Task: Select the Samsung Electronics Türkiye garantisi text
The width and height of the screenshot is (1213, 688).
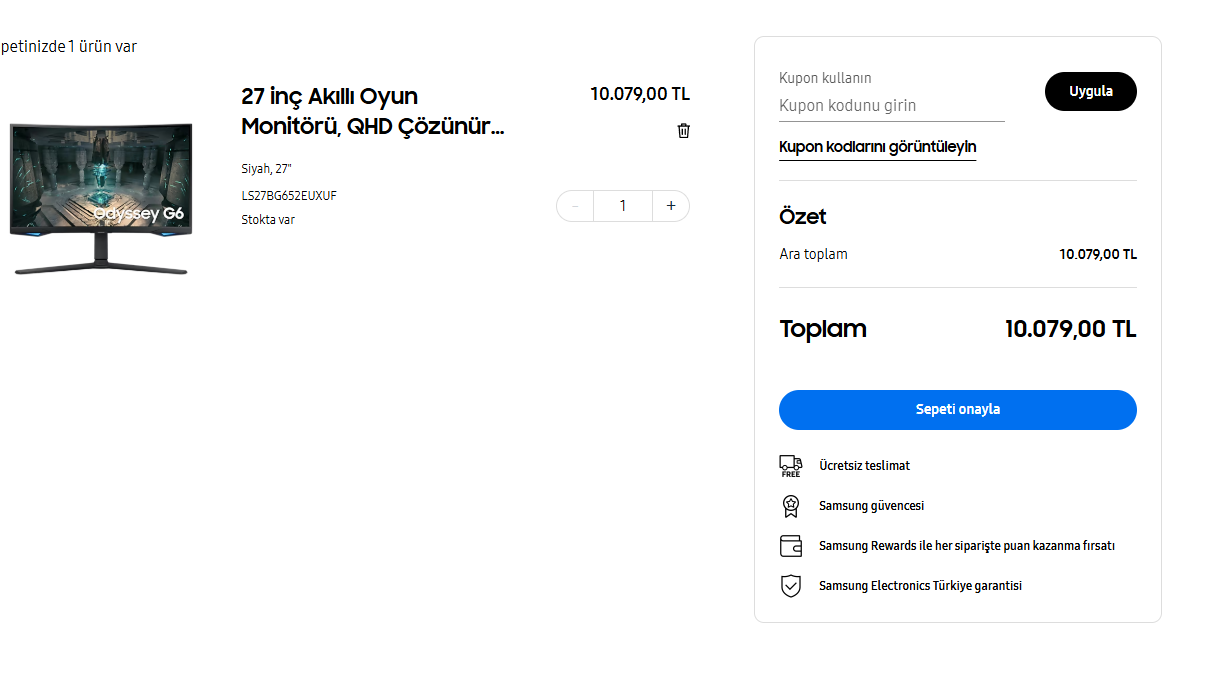Action: (920, 586)
